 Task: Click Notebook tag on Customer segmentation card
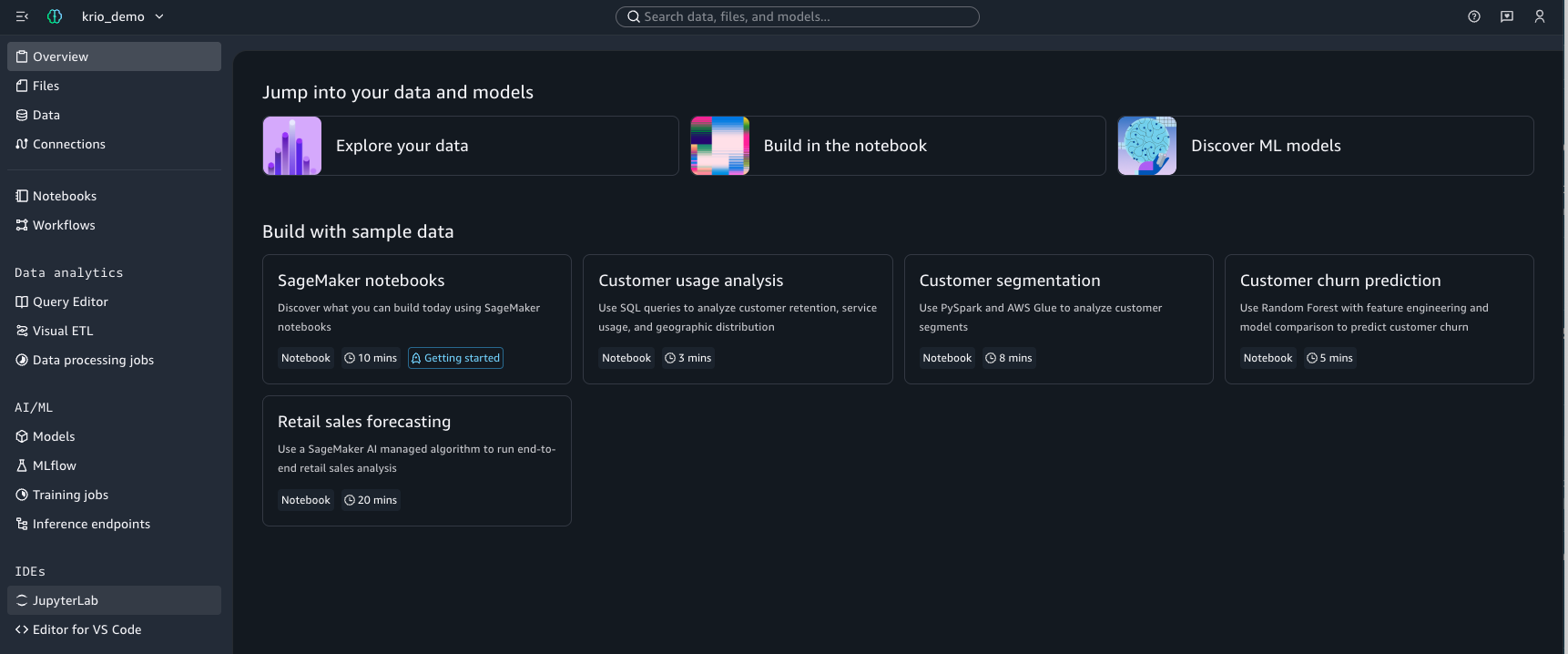(x=947, y=358)
